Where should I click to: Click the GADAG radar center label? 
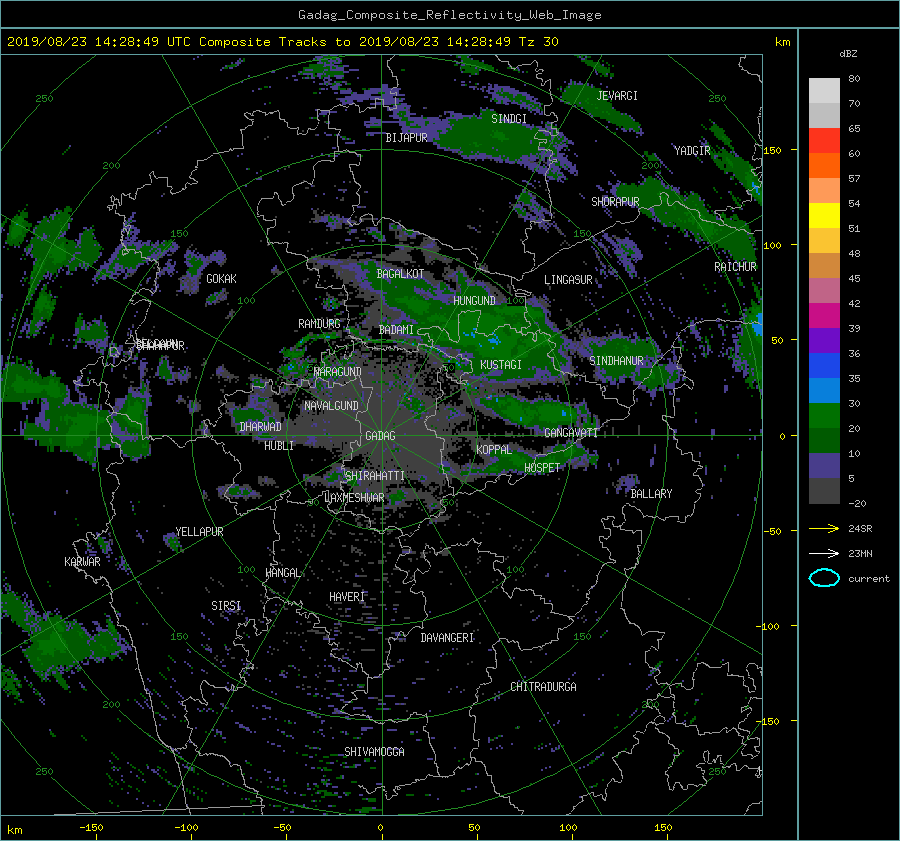(x=380, y=436)
